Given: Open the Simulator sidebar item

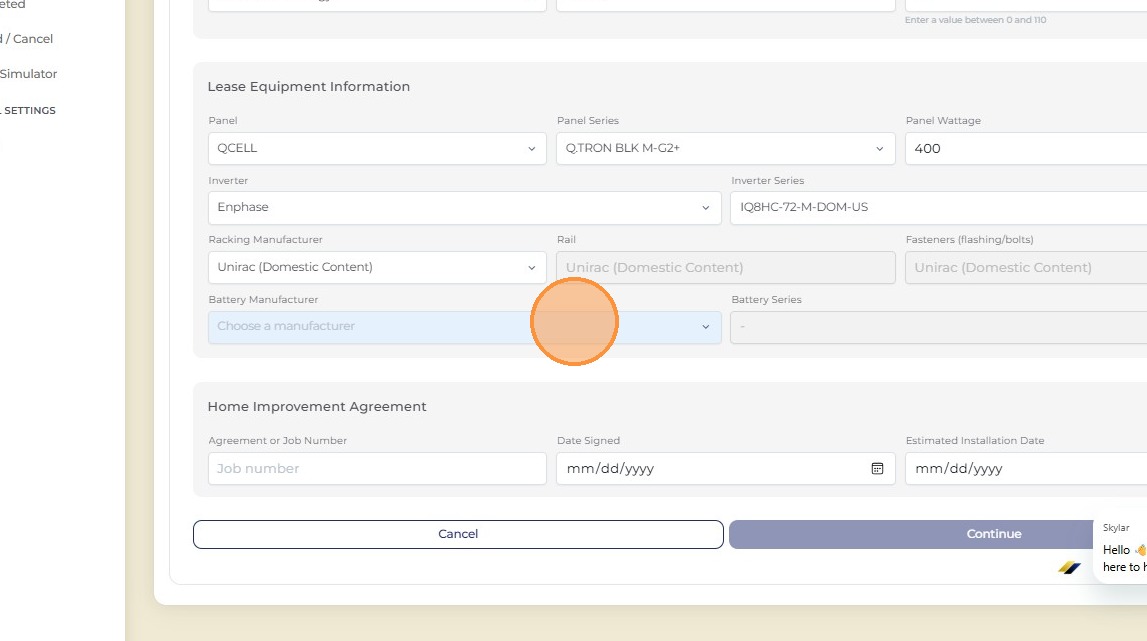Looking at the screenshot, I should pyautogui.click(x=29, y=74).
